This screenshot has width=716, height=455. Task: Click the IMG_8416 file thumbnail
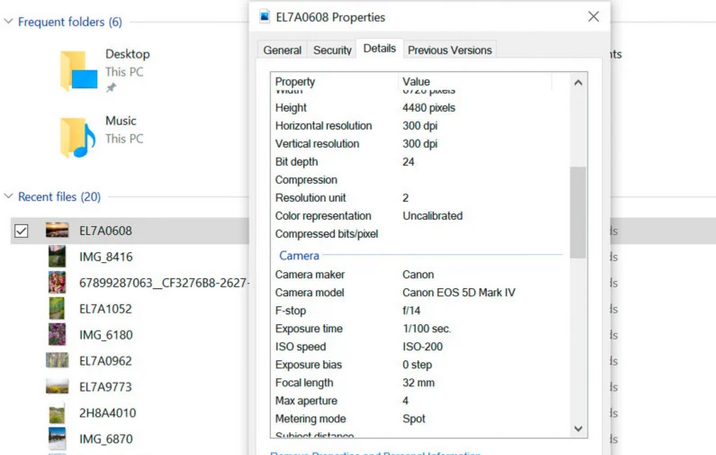pos(57,256)
